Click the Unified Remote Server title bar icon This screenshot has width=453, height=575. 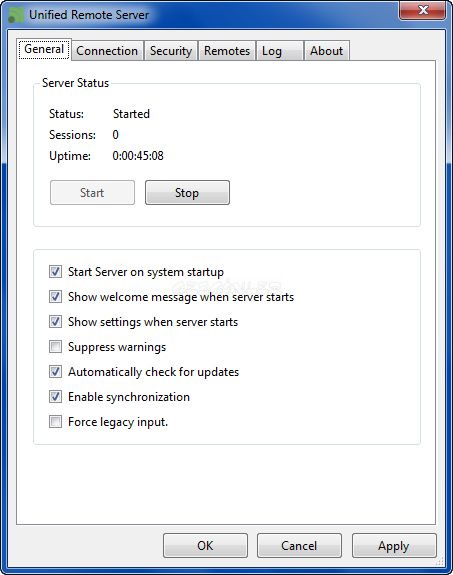16,15
